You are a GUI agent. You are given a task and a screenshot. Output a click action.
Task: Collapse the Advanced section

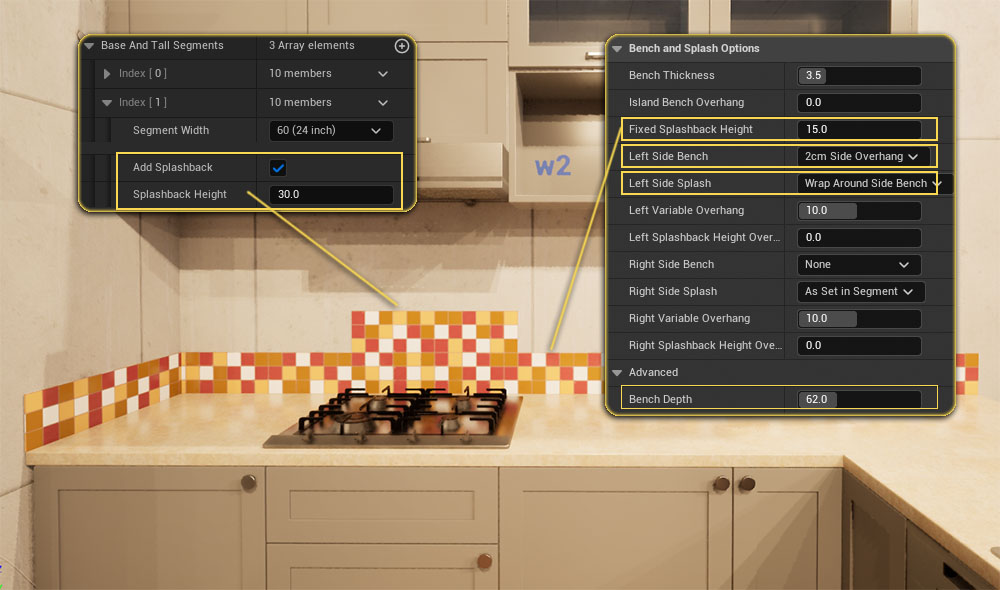(x=617, y=373)
